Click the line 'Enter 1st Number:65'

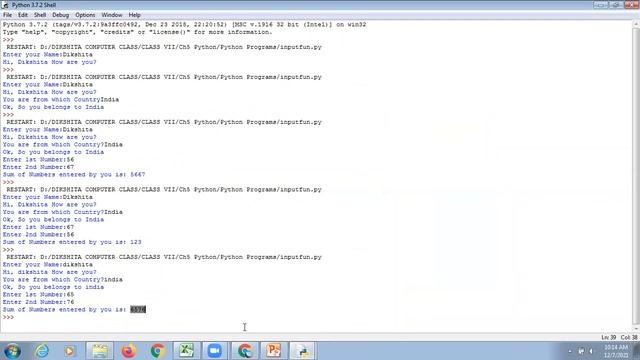click(x=38, y=295)
